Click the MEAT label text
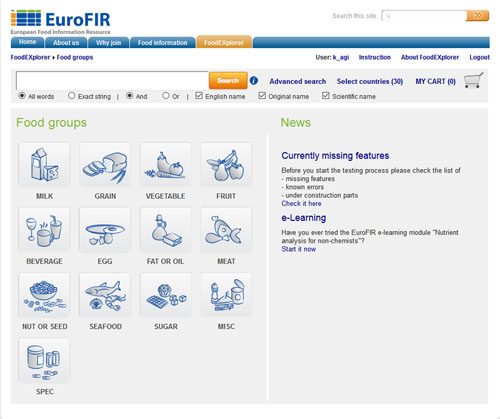Screen dimensions: 500x419 (226, 261)
